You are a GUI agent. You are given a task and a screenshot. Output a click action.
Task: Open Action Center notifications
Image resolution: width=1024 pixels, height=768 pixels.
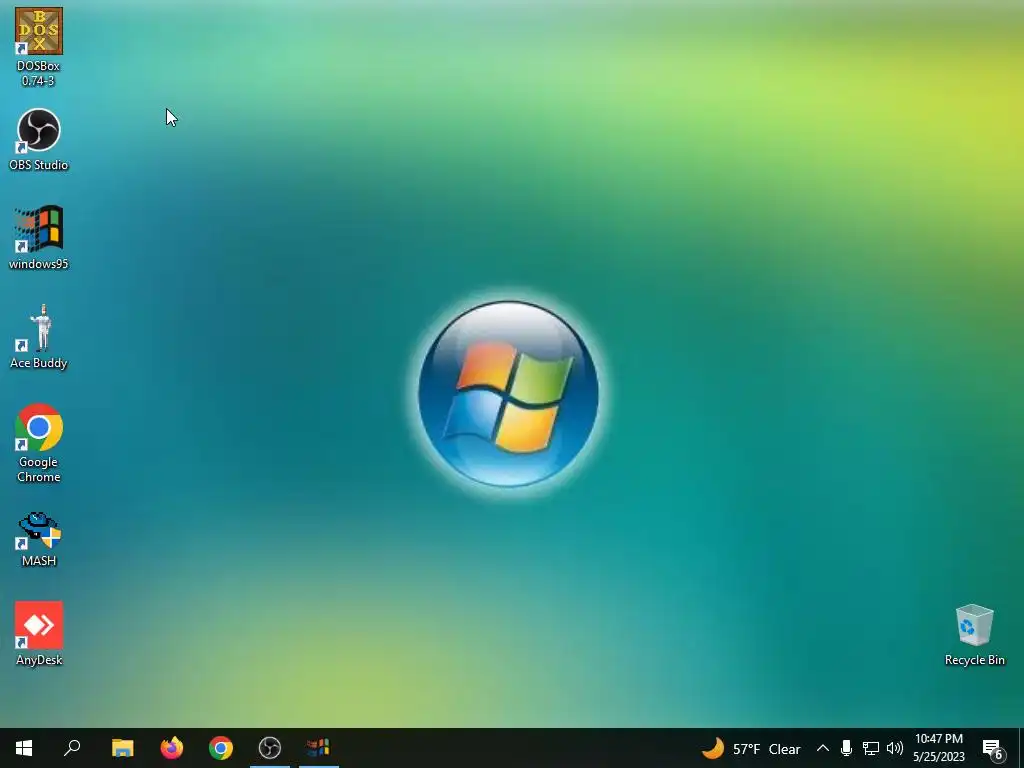(x=993, y=749)
